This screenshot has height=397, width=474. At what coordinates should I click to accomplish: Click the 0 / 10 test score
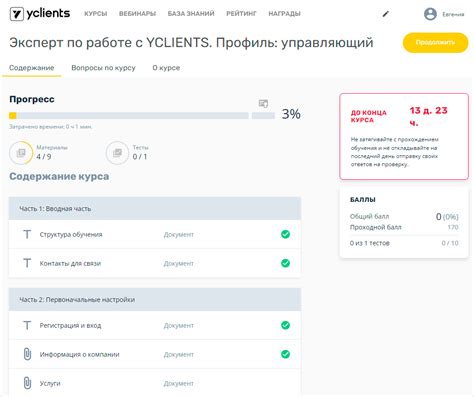click(450, 243)
